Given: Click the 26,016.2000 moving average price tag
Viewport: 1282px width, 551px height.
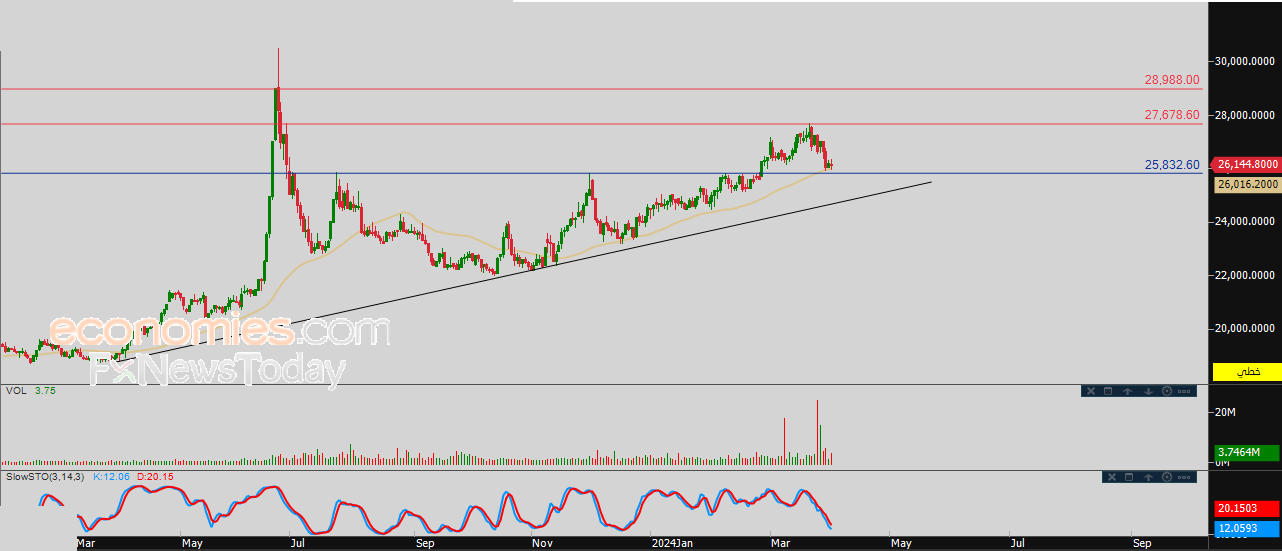Looking at the screenshot, I should 1247,185.
